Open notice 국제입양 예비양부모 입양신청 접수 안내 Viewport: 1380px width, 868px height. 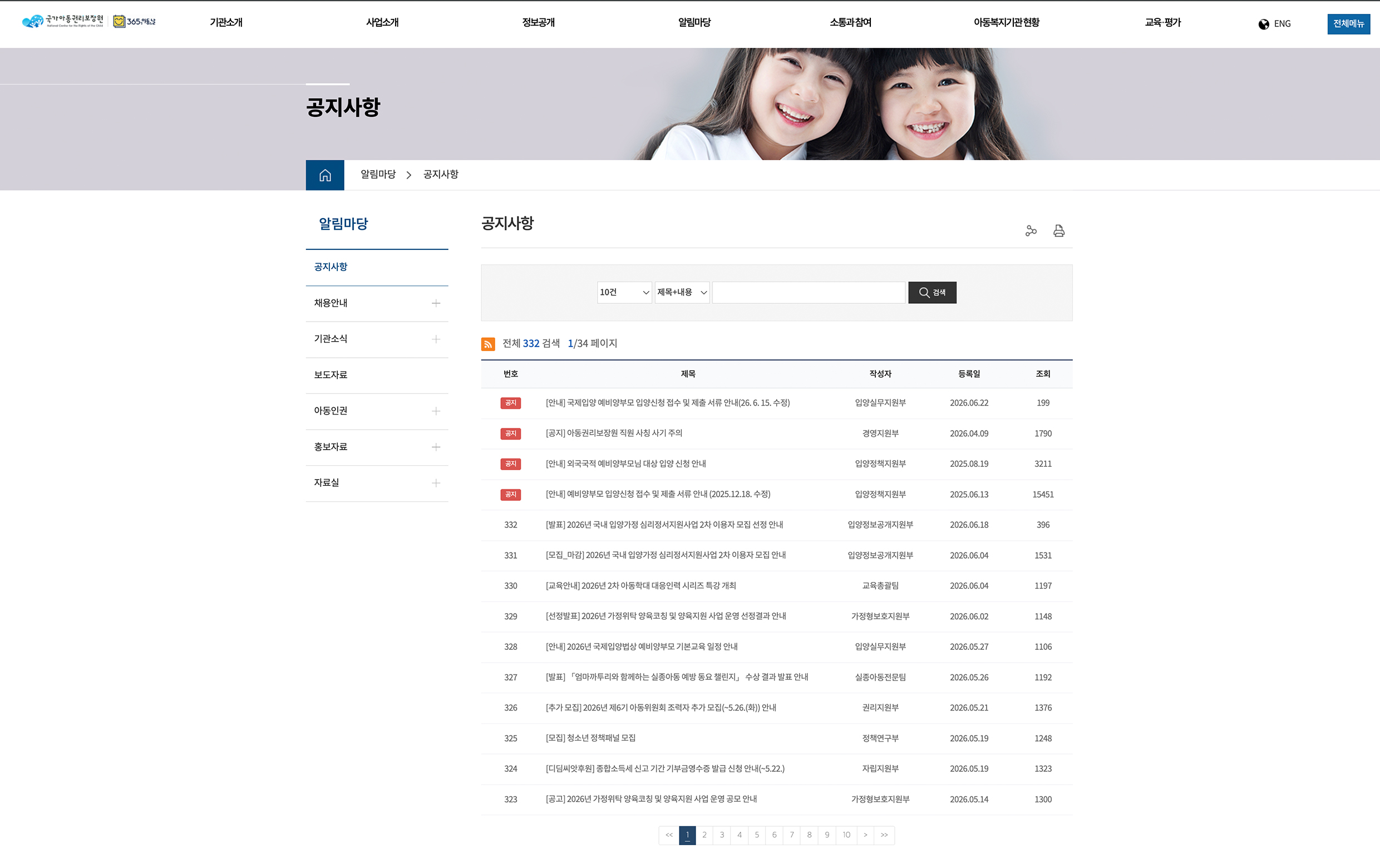point(668,403)
